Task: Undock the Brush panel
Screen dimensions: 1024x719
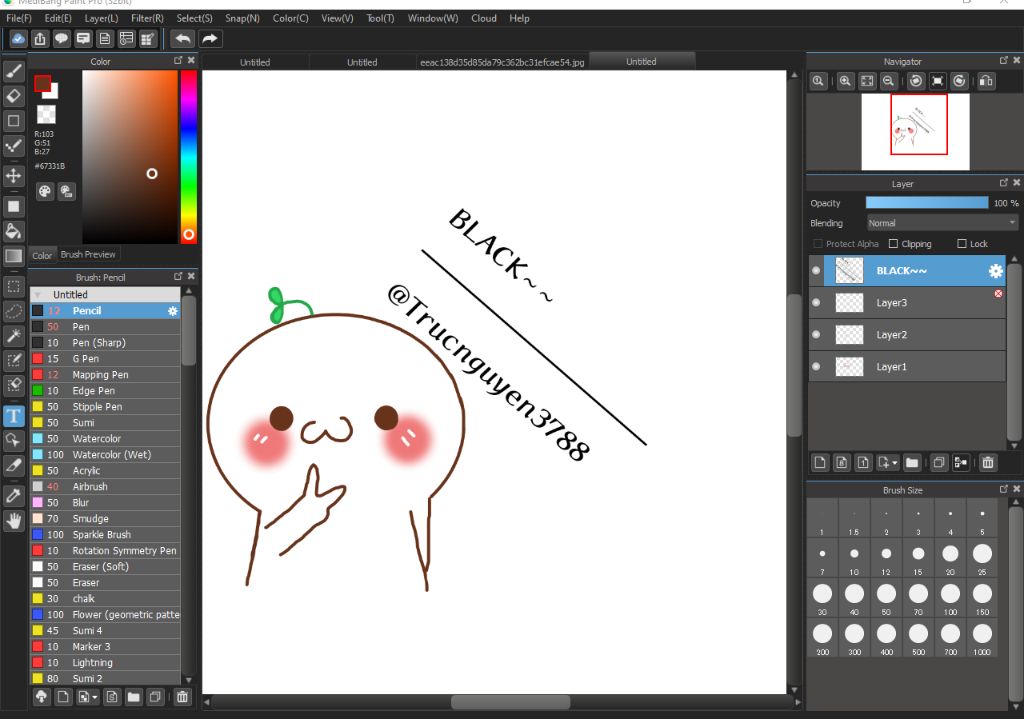Action: pos(178,276)
